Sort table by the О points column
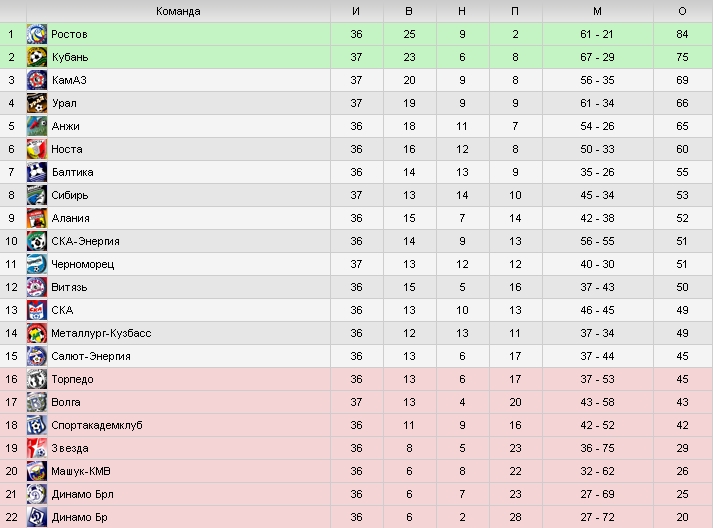The height and width of the screenshot is (528, 714). tap(682, 11)
